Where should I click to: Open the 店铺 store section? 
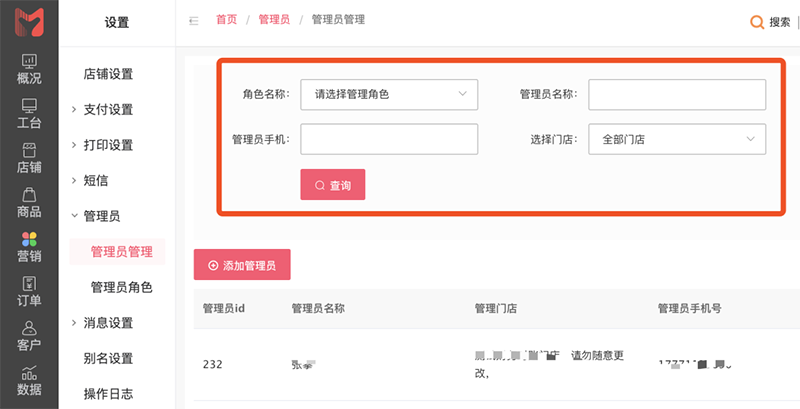[29, 158]
